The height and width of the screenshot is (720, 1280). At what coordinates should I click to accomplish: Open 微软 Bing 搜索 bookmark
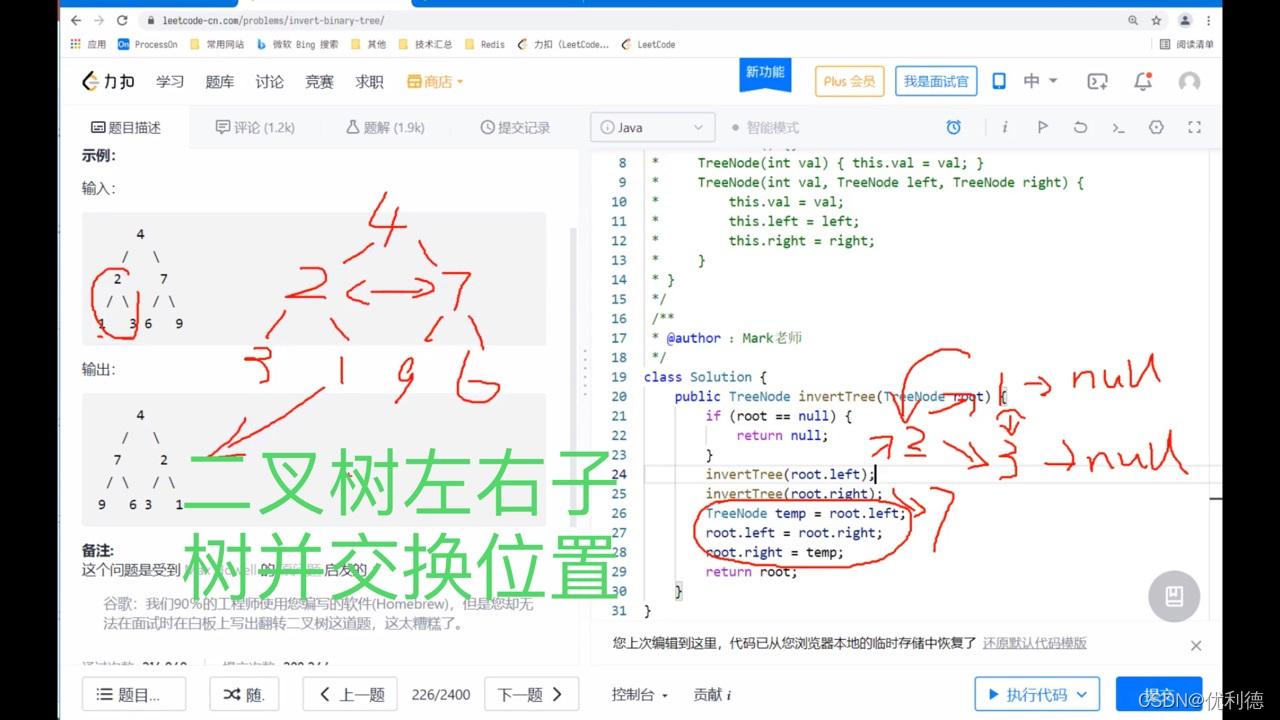tap(298, 44)
